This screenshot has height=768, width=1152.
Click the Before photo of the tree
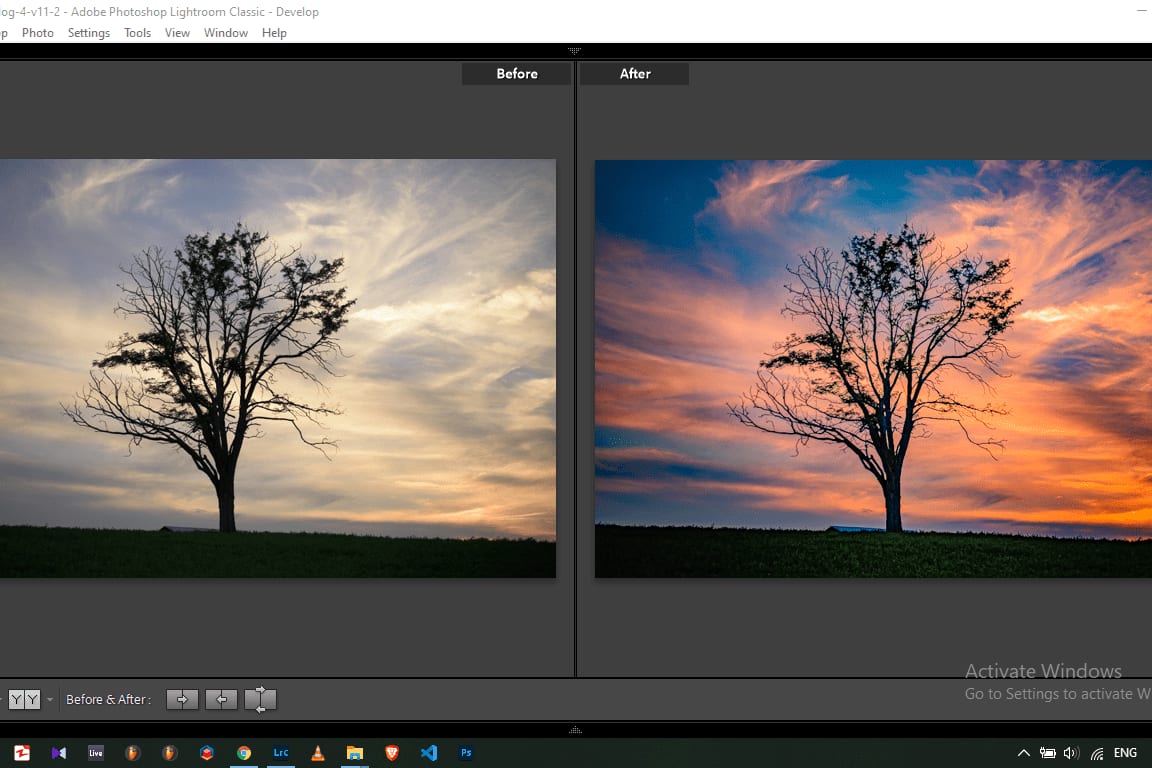277,368
